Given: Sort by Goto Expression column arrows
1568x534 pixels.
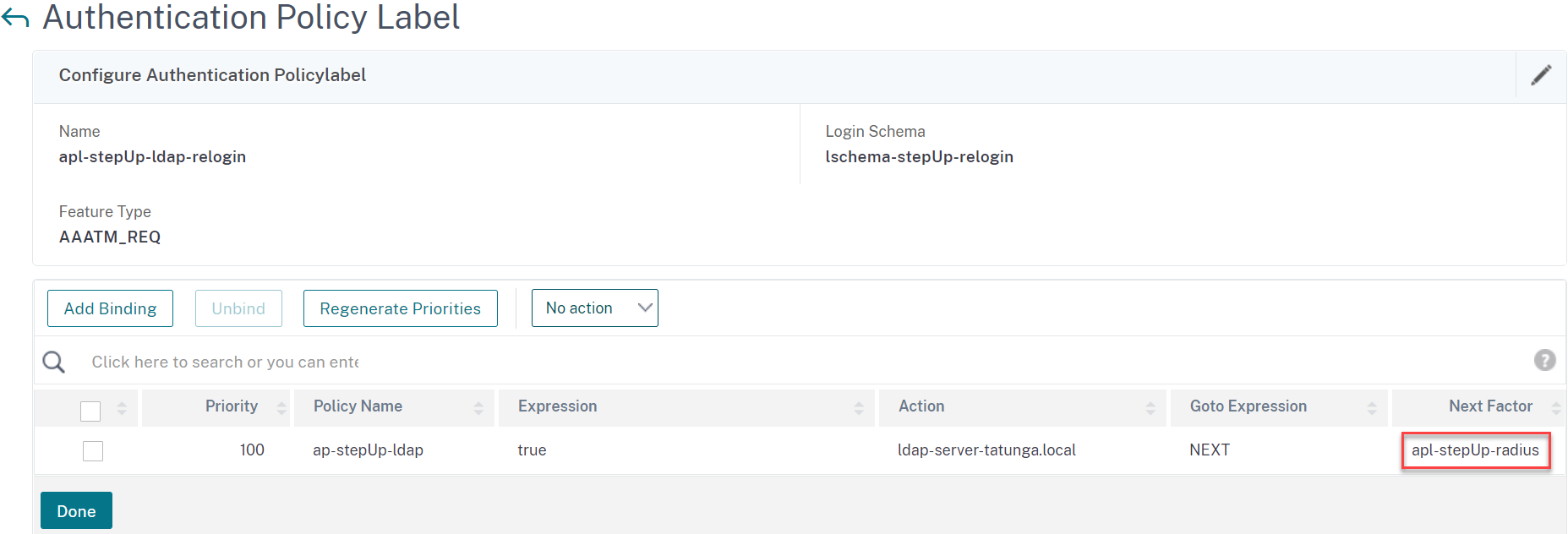Looking at the screenshot, I should coord(1372,408).
